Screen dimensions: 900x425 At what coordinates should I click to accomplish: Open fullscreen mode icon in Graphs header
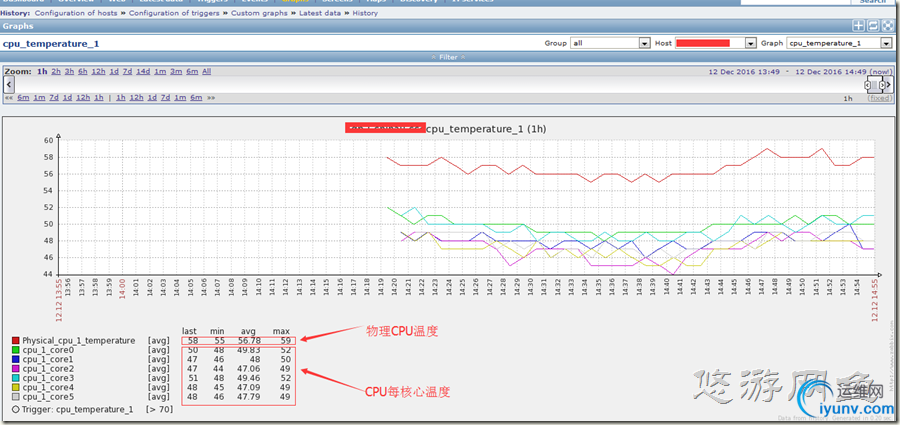point(886,26)
